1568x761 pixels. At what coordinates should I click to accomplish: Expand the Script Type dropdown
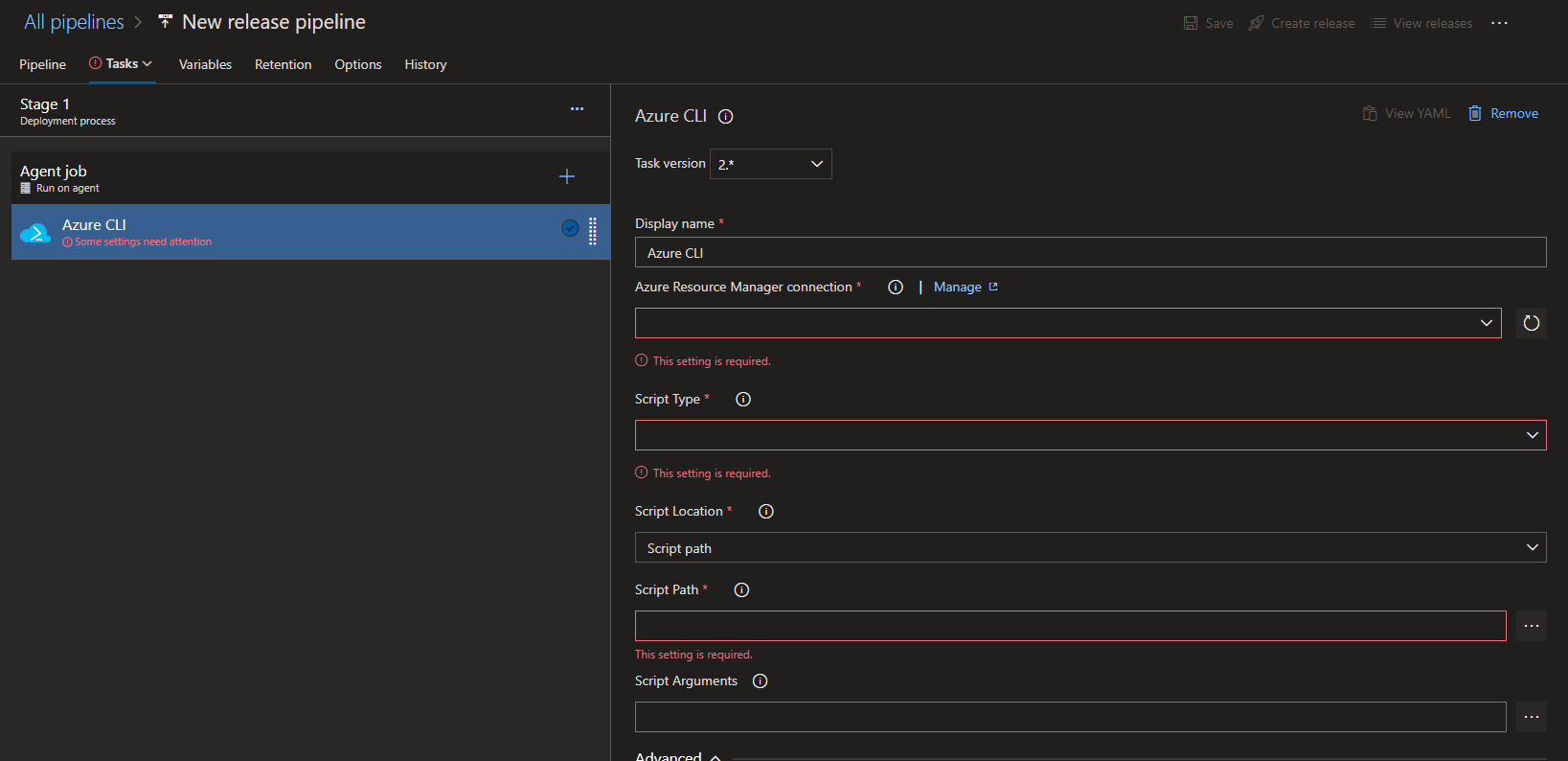1089,435
